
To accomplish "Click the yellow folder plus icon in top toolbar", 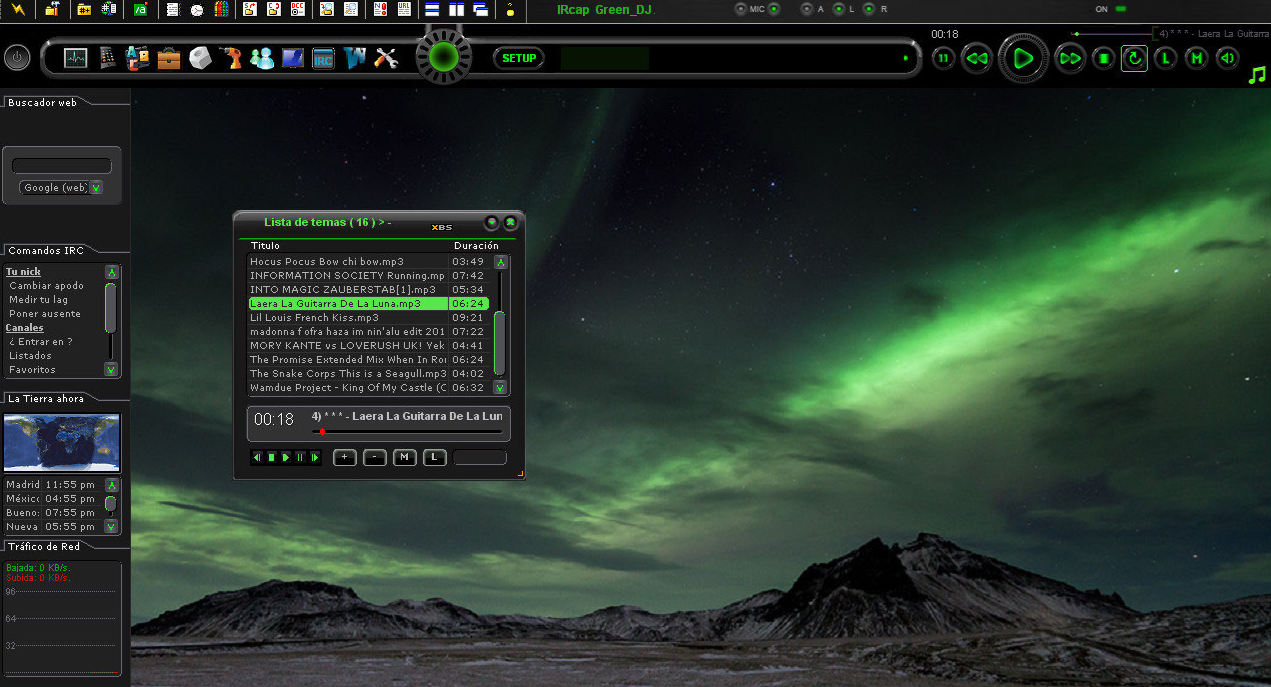I will click(84, 9).
